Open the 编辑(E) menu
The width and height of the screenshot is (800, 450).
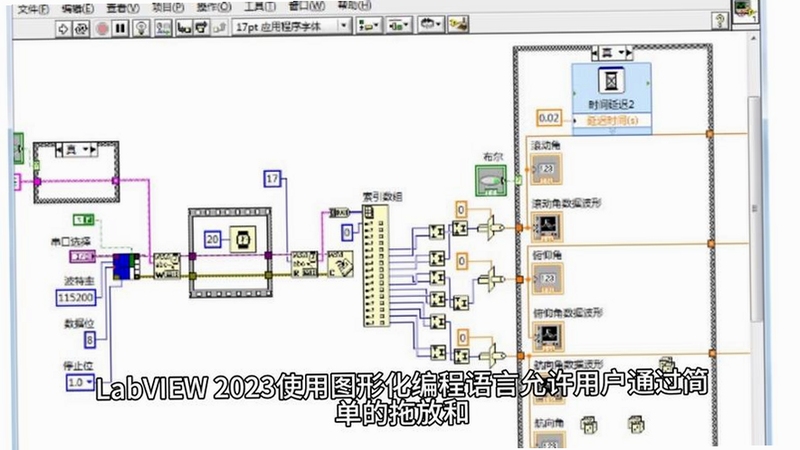pos(78,9)
